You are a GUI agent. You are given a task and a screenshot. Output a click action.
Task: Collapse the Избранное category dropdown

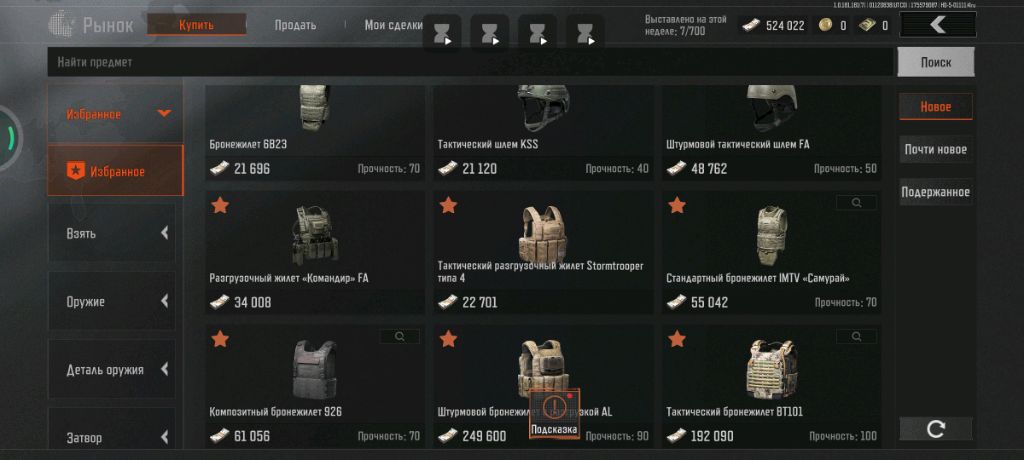click(x=164, y=114)
